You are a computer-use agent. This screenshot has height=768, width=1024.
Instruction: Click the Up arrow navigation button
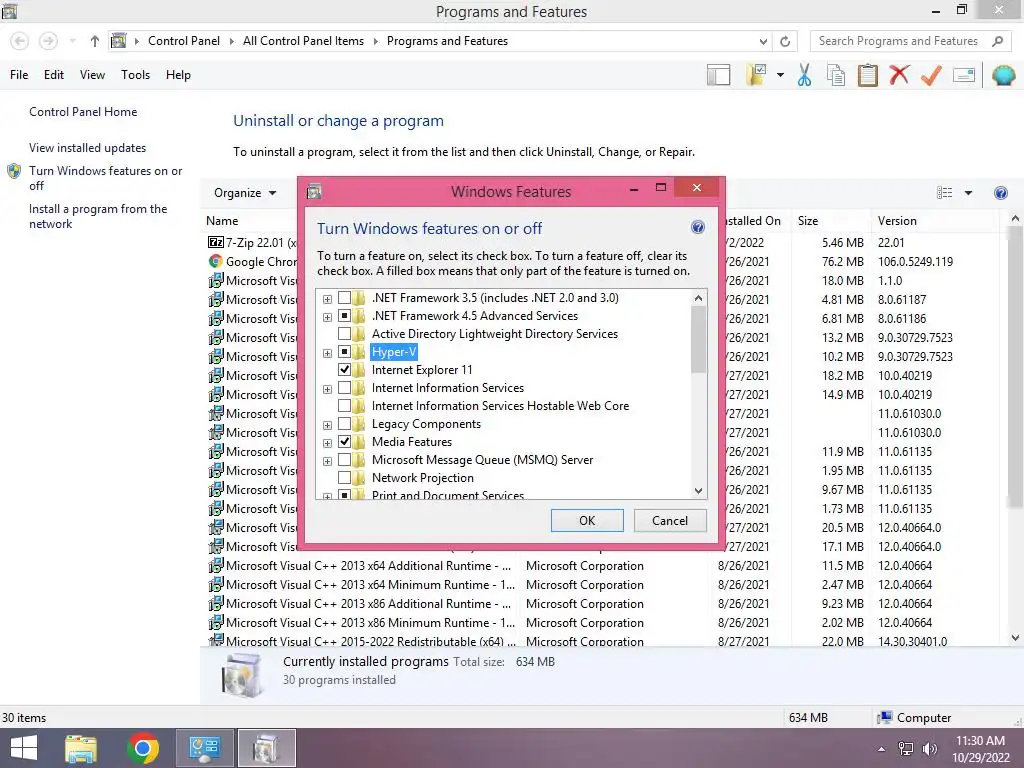coord(95,41)
